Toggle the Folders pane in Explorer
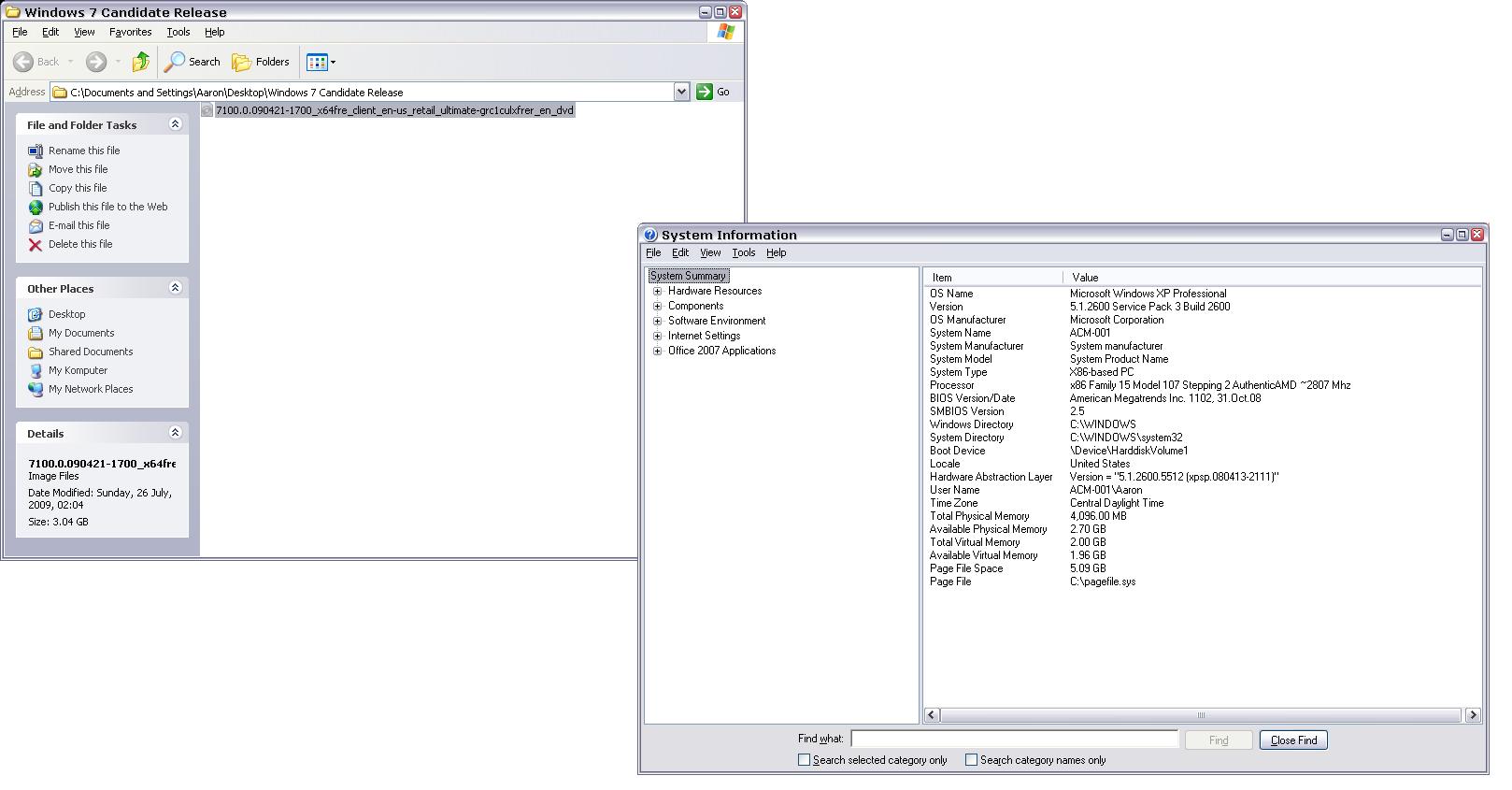Viewport: 1512px width, 790px height. [x=261, y=62]
